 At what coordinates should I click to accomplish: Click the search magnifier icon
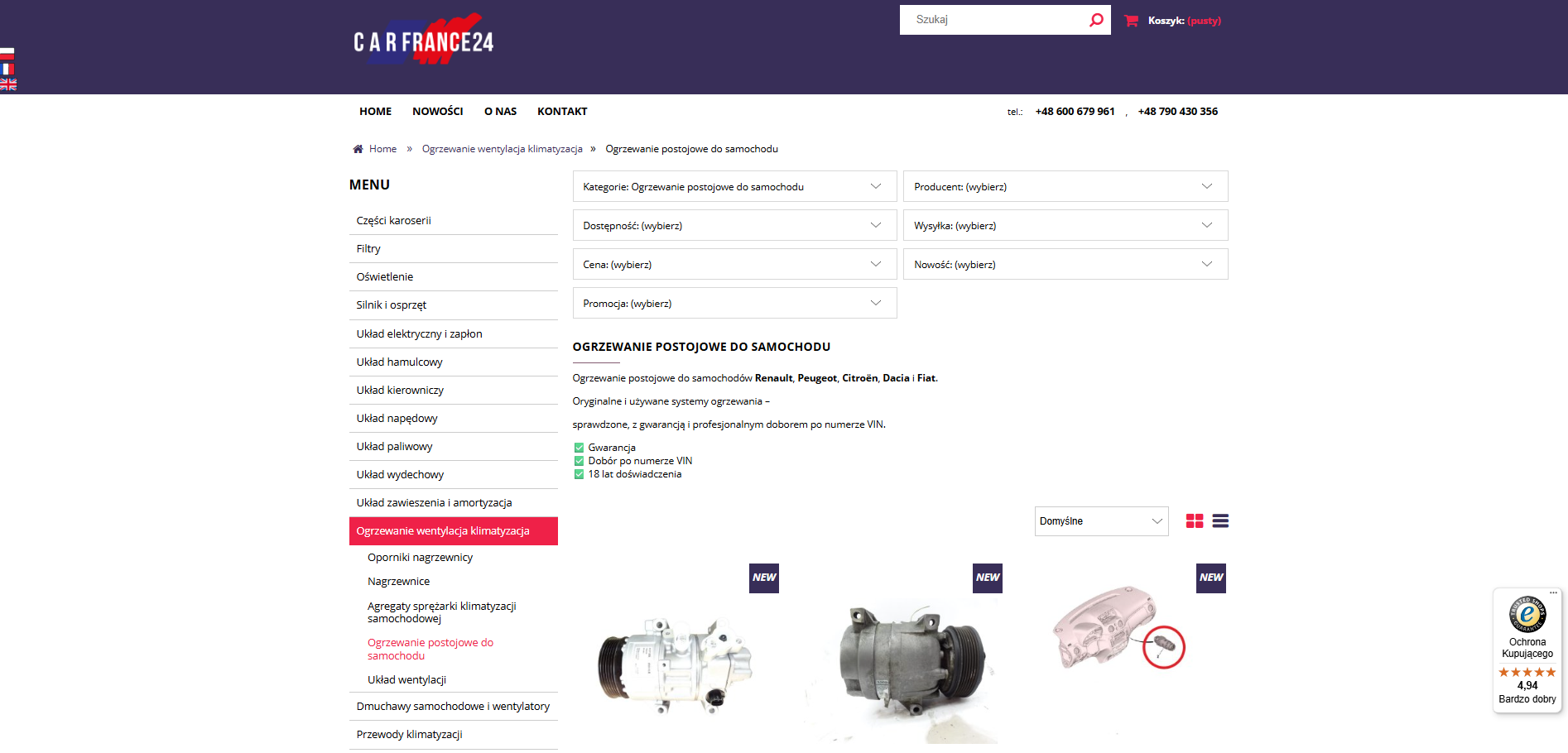[1095, 20]
